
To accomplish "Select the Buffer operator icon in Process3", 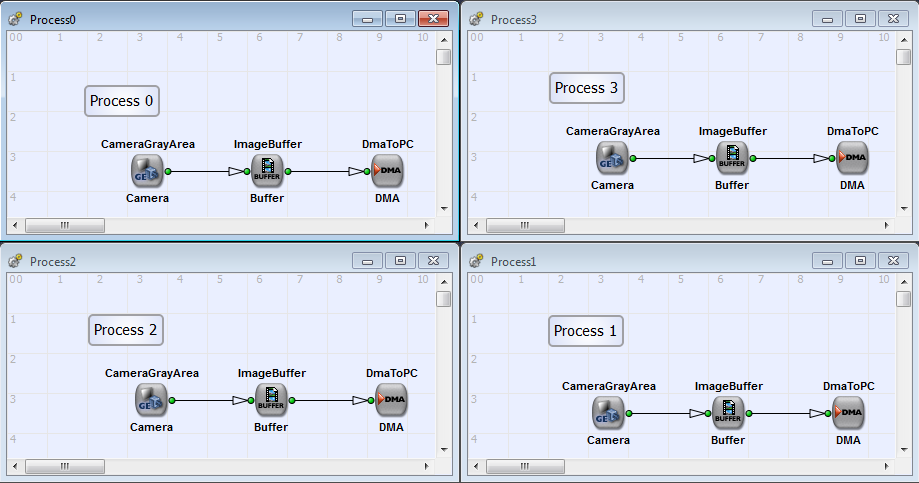I will pyautogui.click(x=732, y=158).
